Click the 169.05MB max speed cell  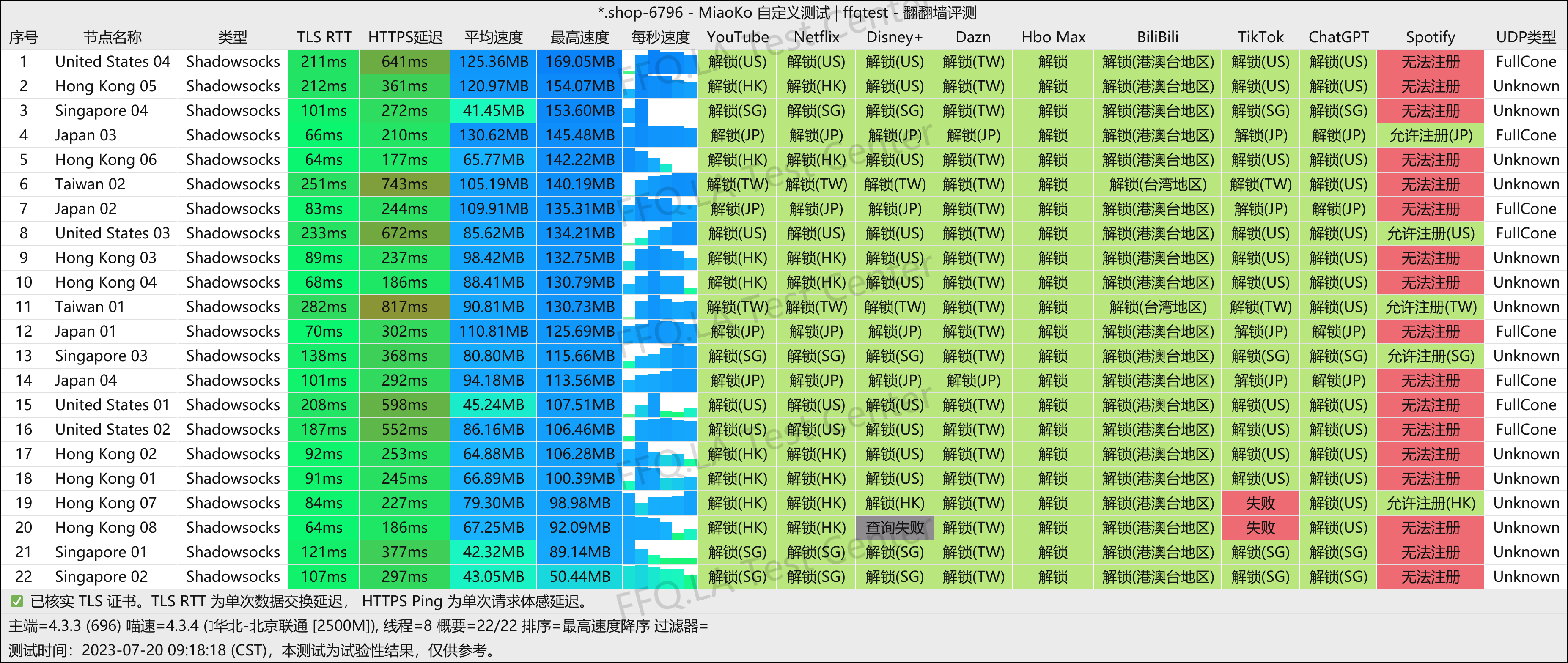tap(579, 61)
